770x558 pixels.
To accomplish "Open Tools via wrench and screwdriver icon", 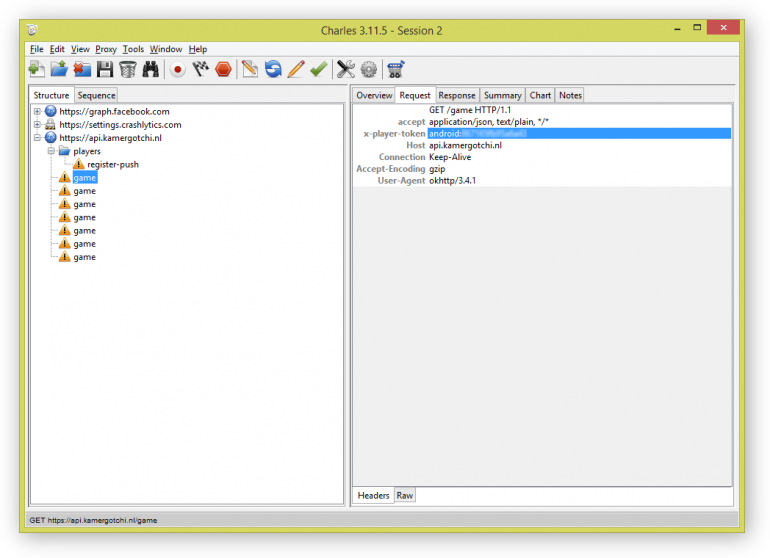I will [346, 69].
